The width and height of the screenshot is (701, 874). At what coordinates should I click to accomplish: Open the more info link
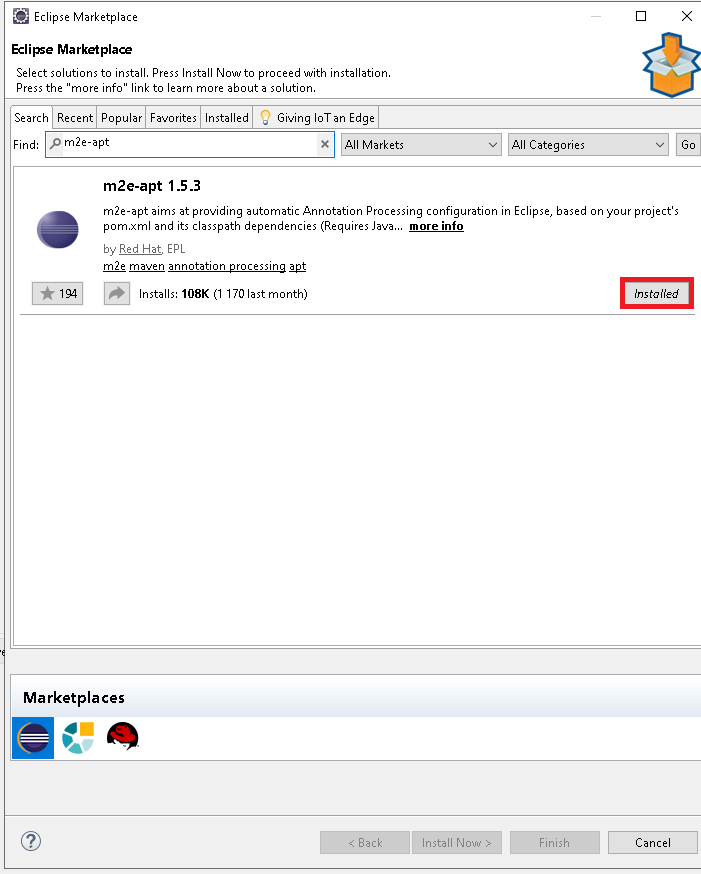436,226
